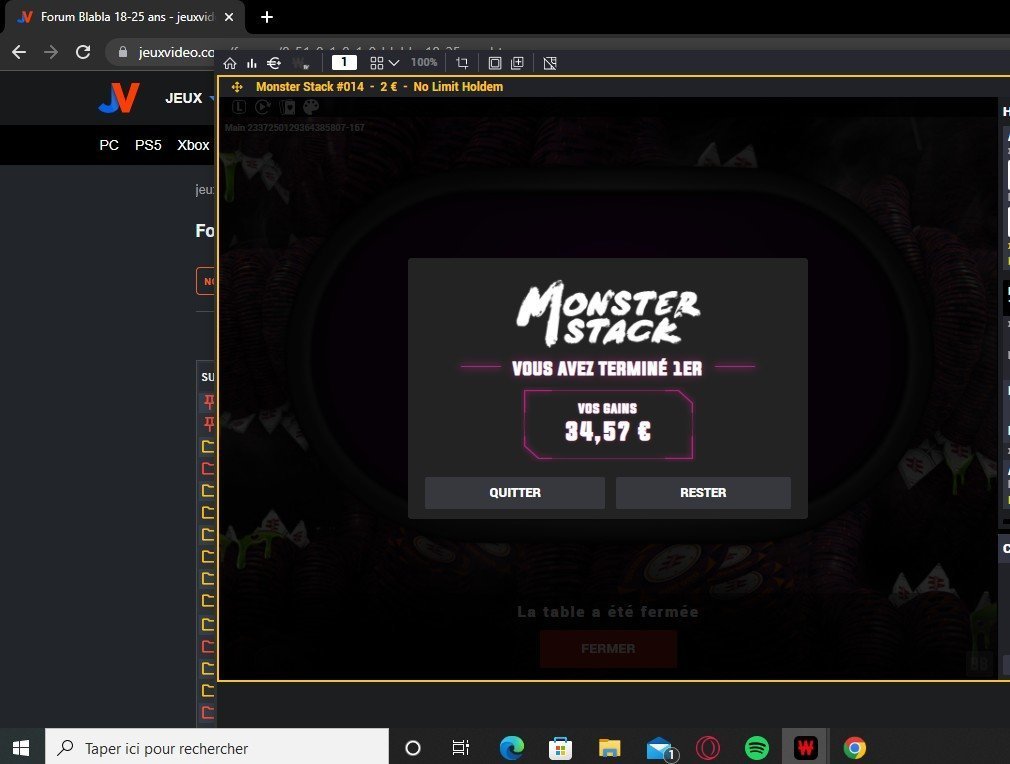Screen dimensions: 1010x764
Task: Open Microsoft Store from taskbar
Action: tap(560, 748)
